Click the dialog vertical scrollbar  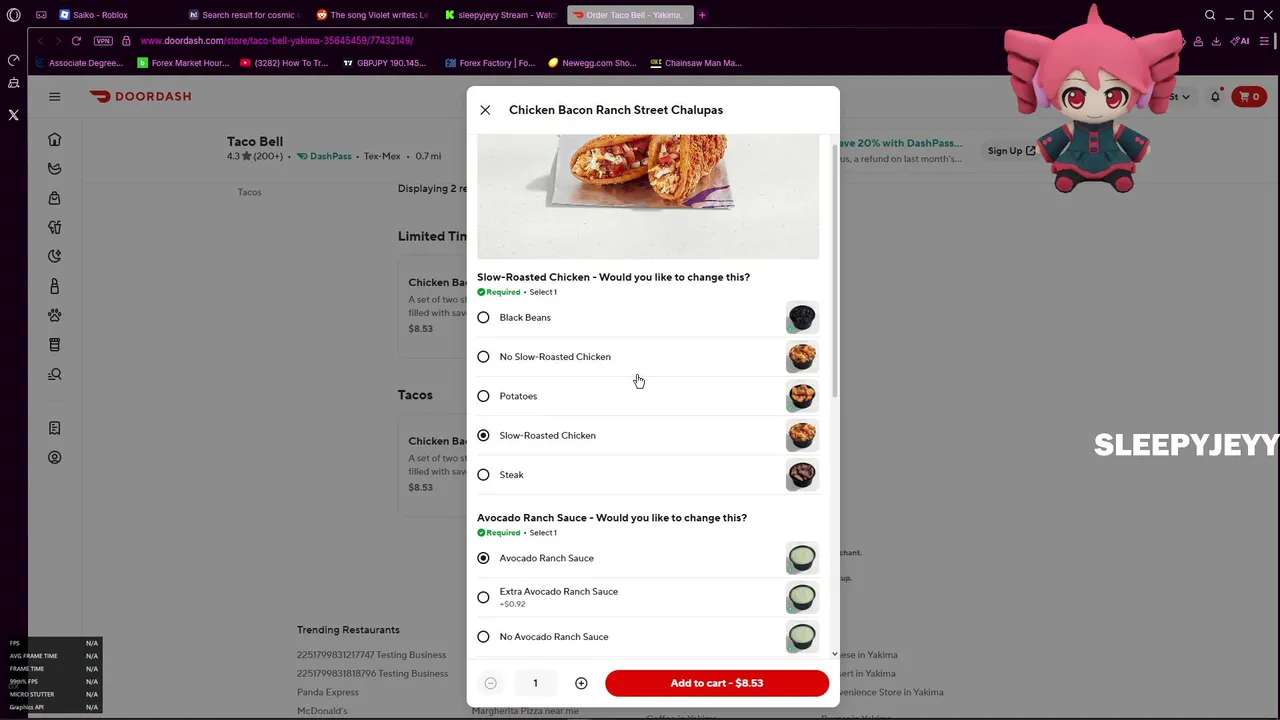click(x=835, y=270)
